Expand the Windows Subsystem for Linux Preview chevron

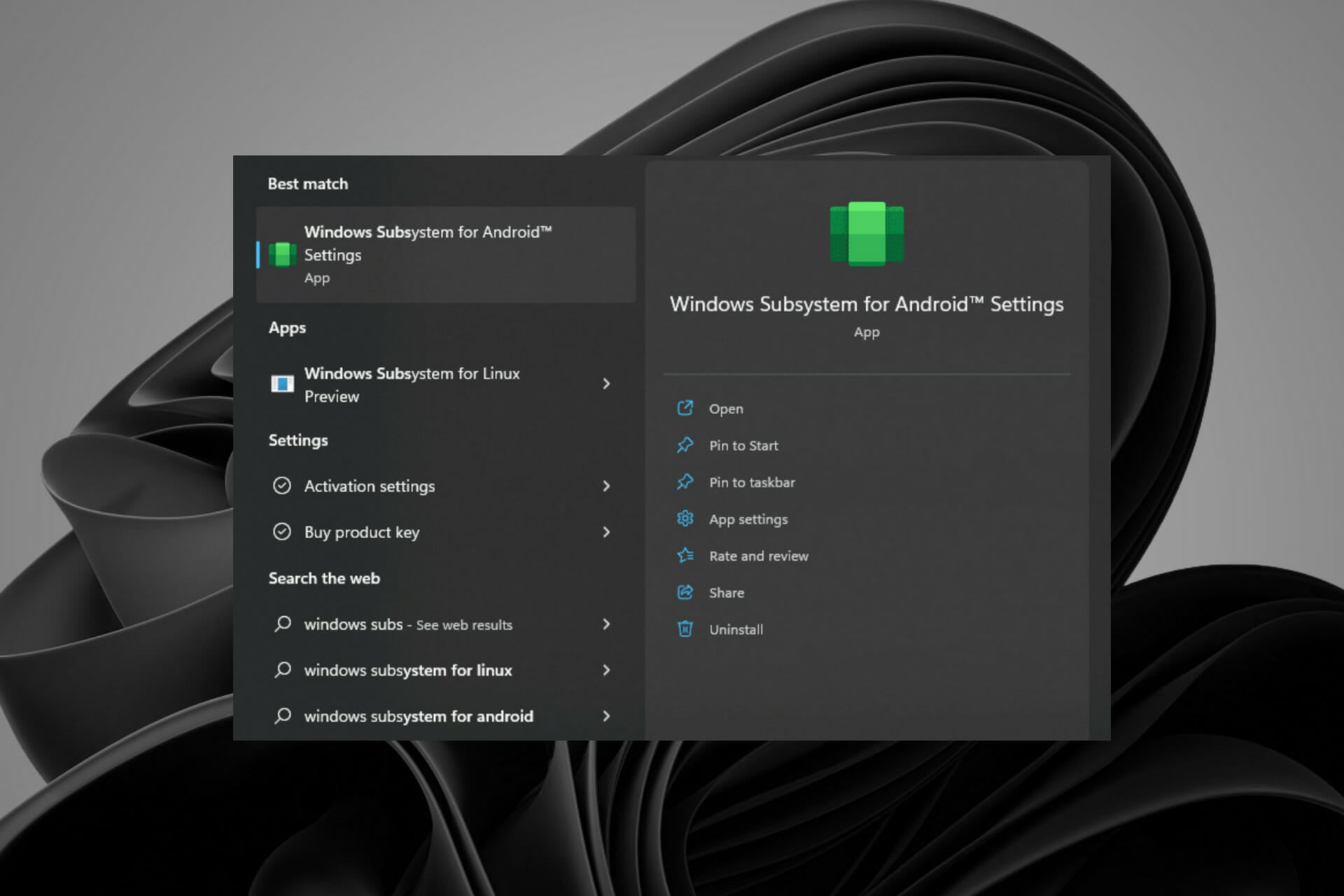[606, 384]
